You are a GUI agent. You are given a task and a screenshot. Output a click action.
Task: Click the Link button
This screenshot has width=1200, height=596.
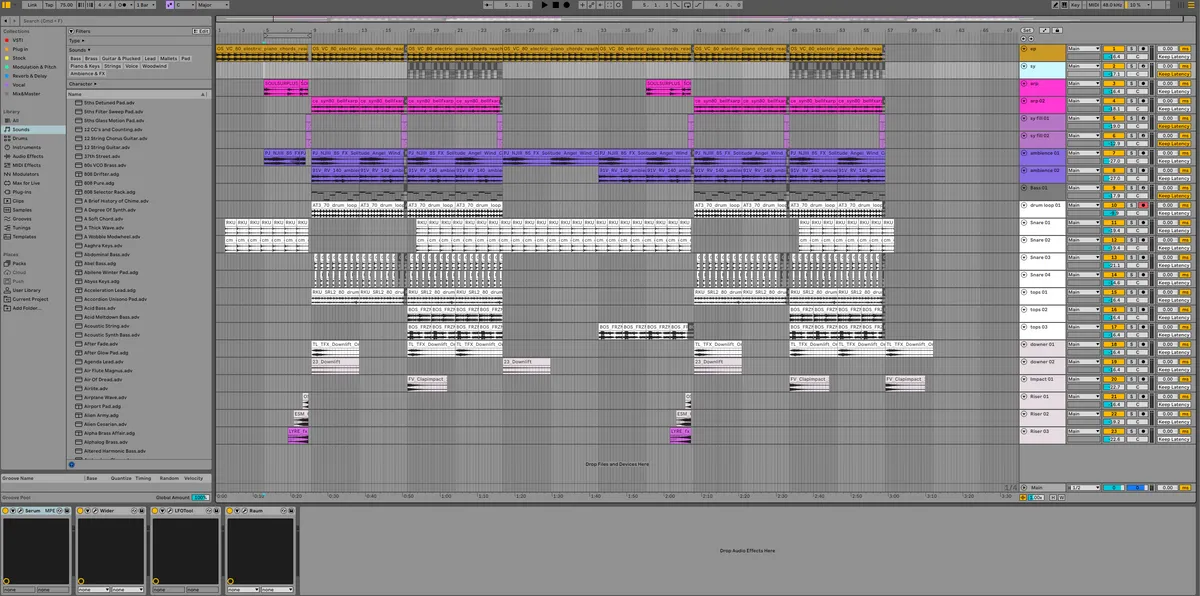coord(32,5)
